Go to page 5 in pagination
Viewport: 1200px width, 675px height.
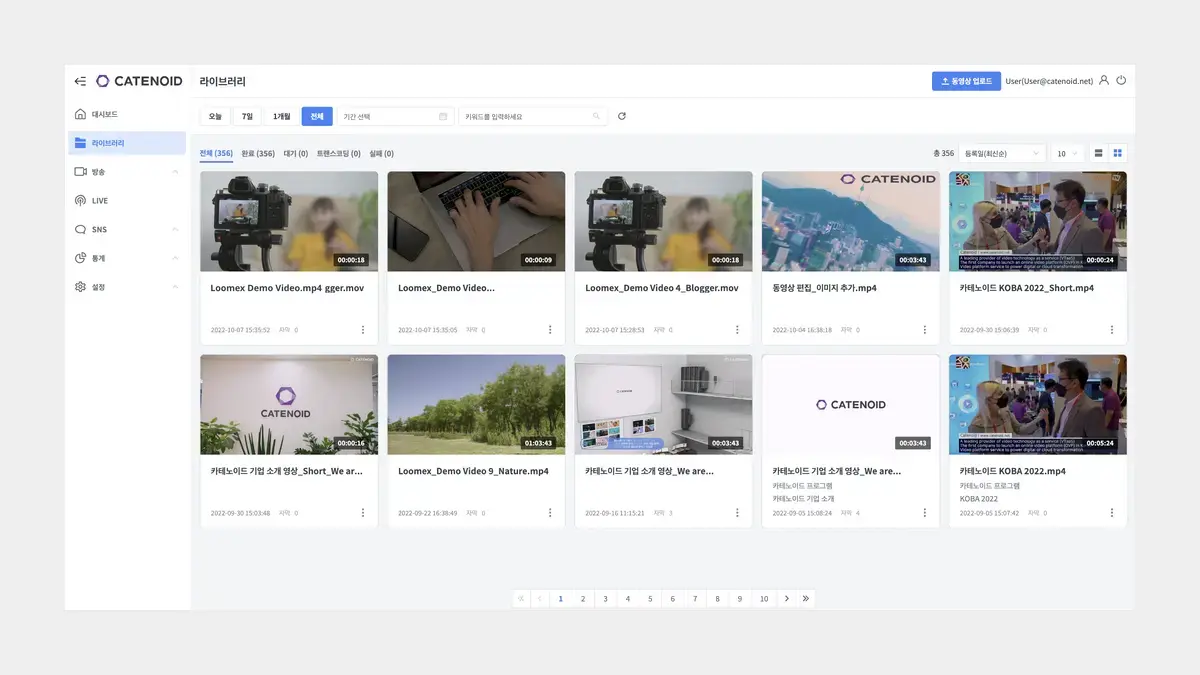(x=650, y=599)
